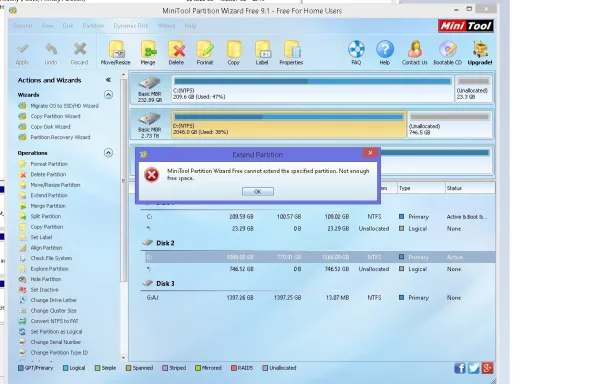Open the Help menu in menu bar
The height and width of the screenshot is (384, 606).
click(x=190, y=26)
